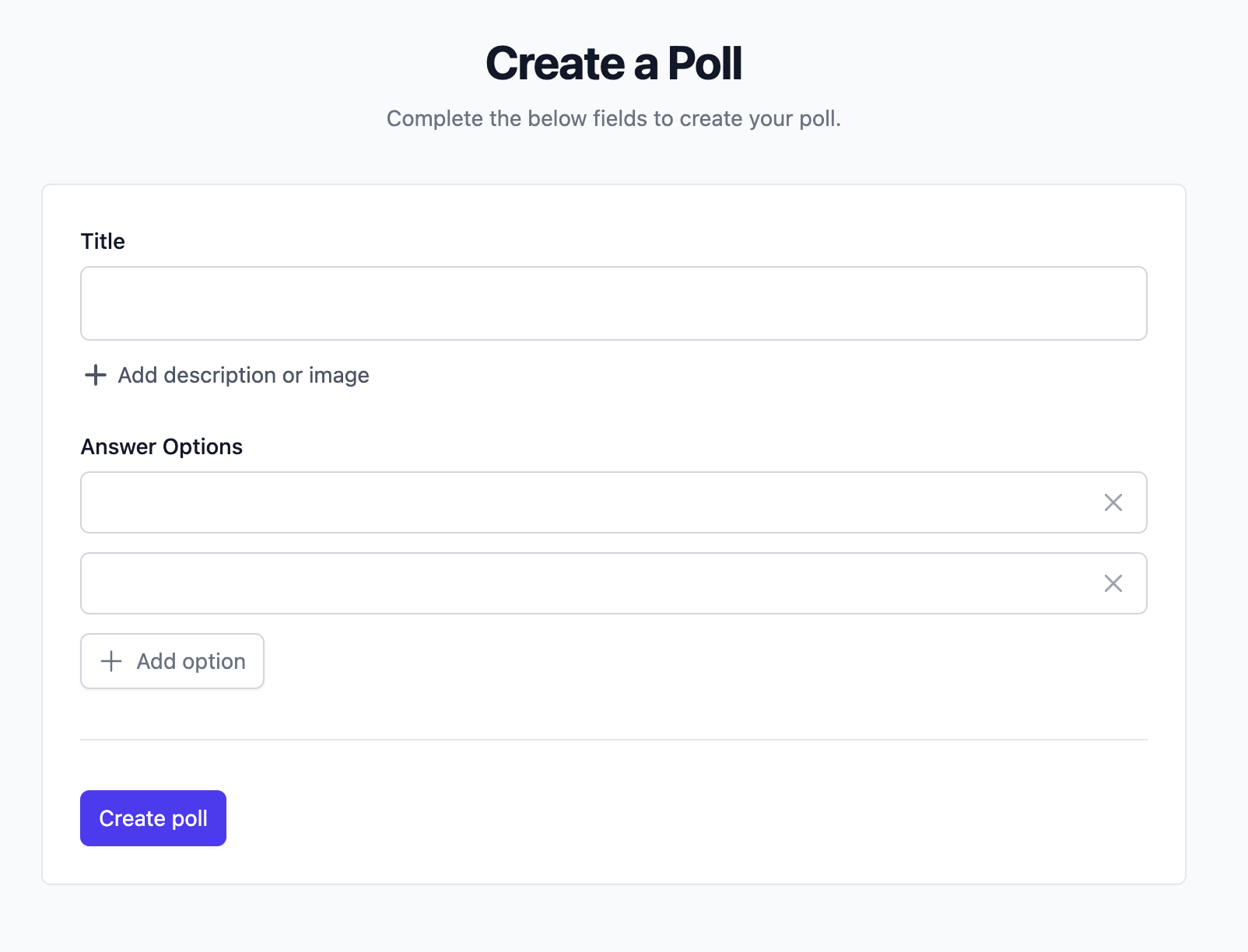
Task: Click inside the poll form card area
Action: tap(615, 739)
